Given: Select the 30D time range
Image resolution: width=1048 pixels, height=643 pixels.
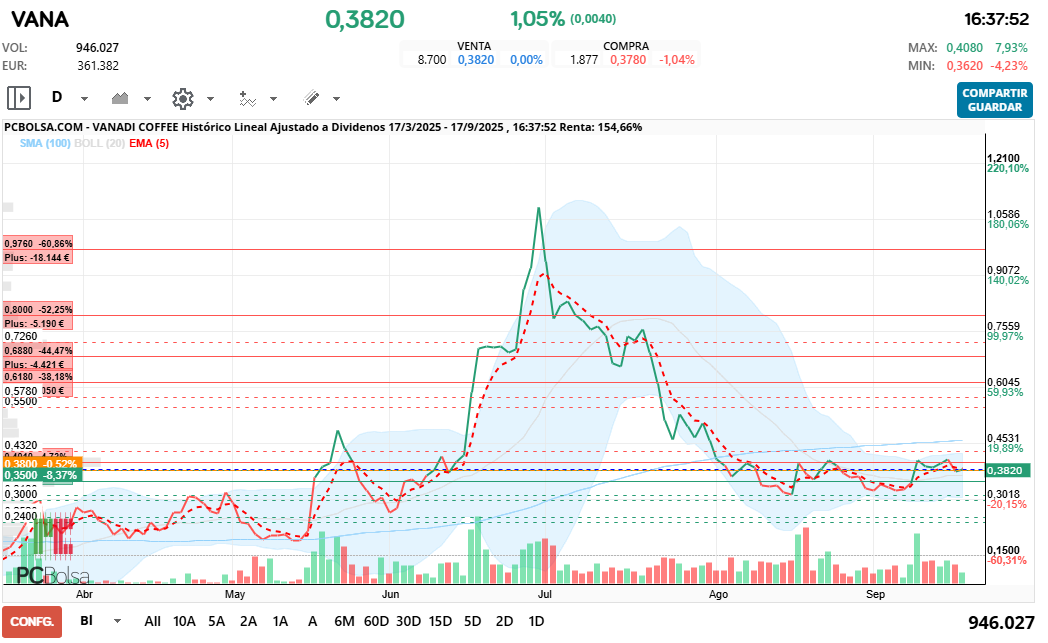Looking at the screenshot, I should pos(408,621).
